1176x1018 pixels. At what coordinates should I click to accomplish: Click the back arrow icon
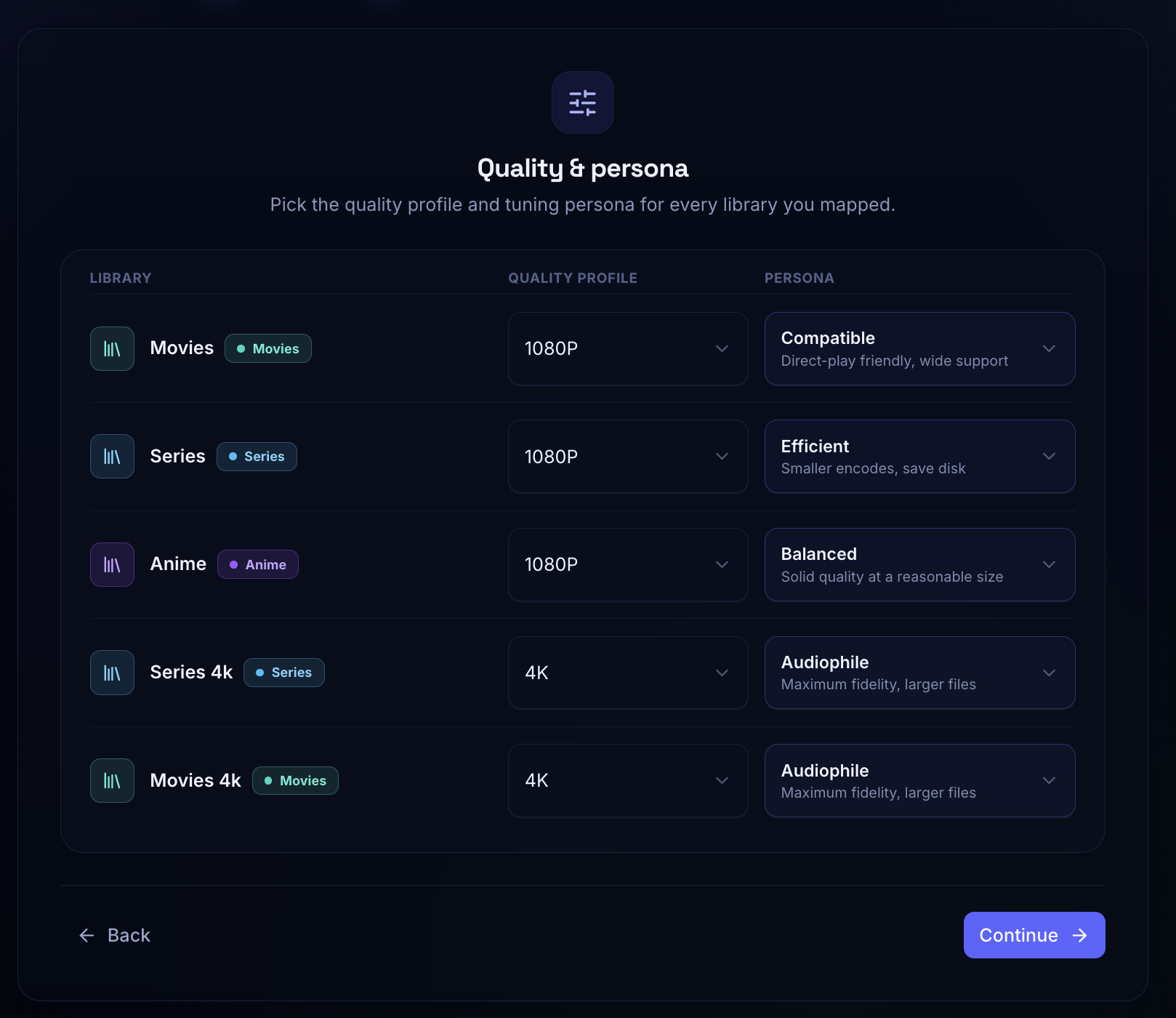tap(86, 935)
